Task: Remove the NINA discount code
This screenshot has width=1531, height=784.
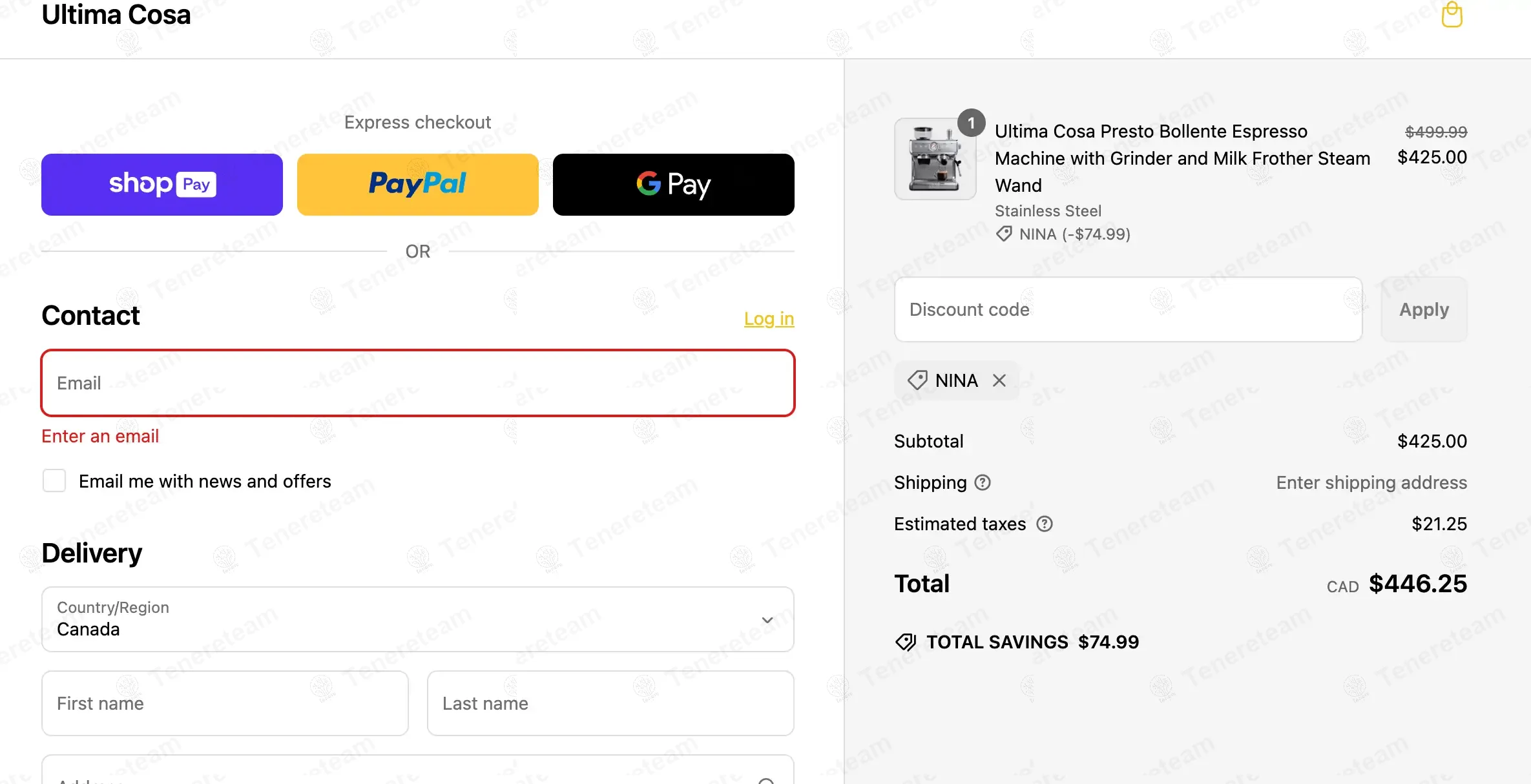Action: tap(999, 380)
